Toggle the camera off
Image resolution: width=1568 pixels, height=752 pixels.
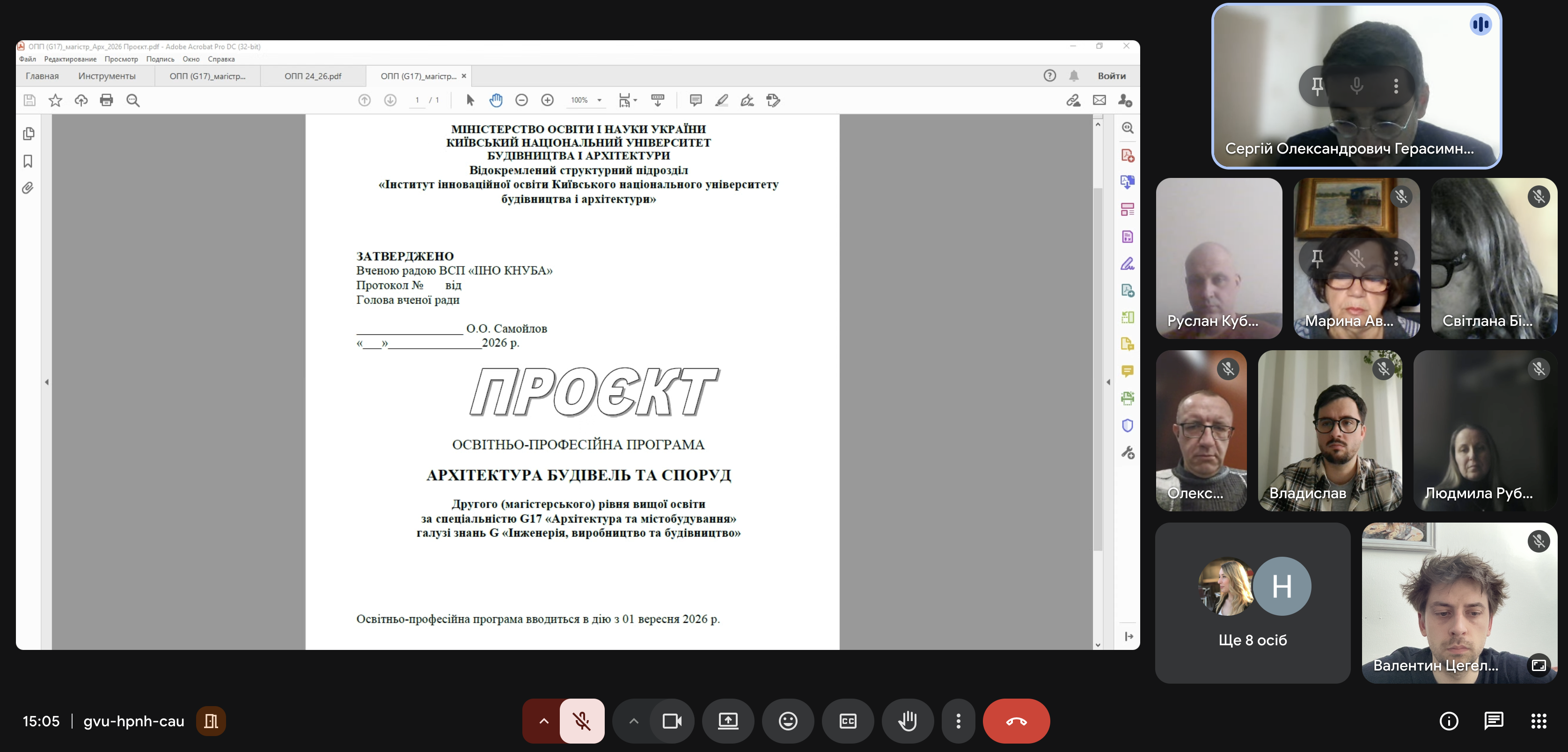coord(672,721)
